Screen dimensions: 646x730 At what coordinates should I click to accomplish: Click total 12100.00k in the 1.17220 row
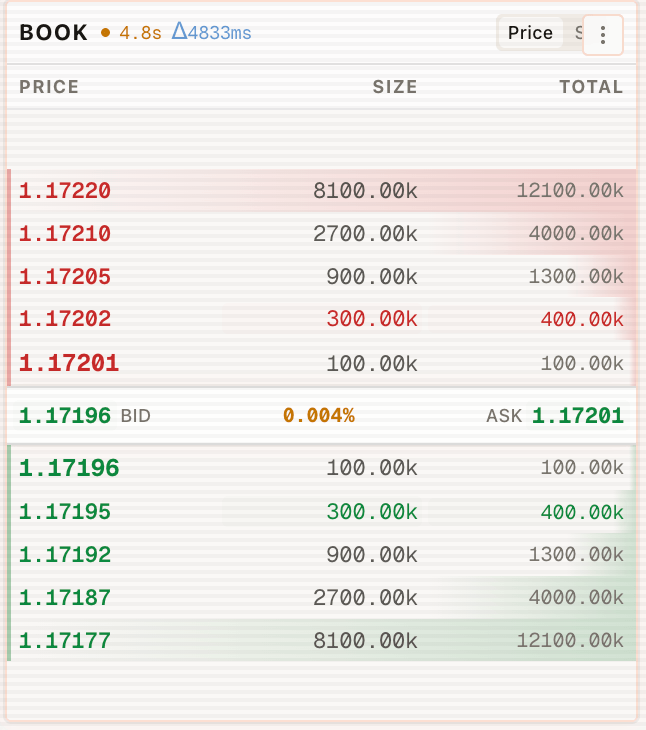coord(570,191)
